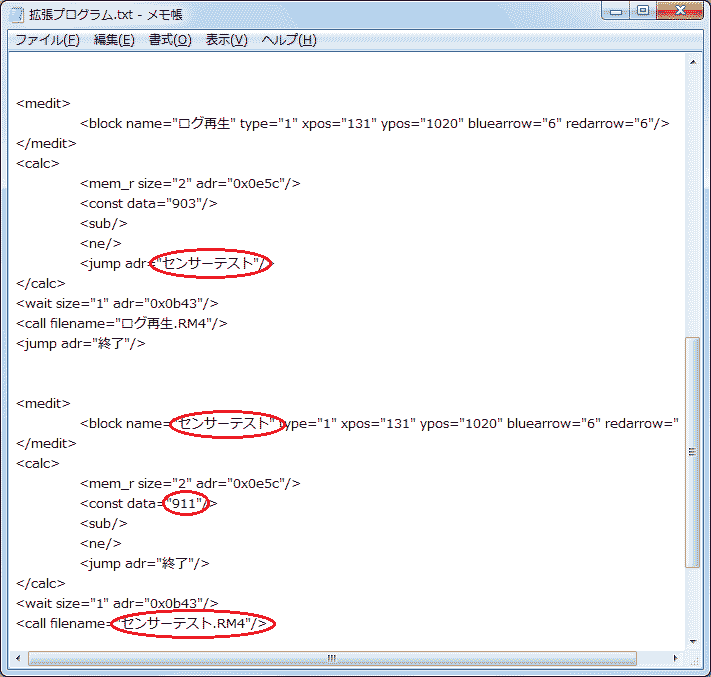Screen dimensions: 711x677
Task: Click the first-level jump adr="終了" line
Action: click(x=81, y=343)
